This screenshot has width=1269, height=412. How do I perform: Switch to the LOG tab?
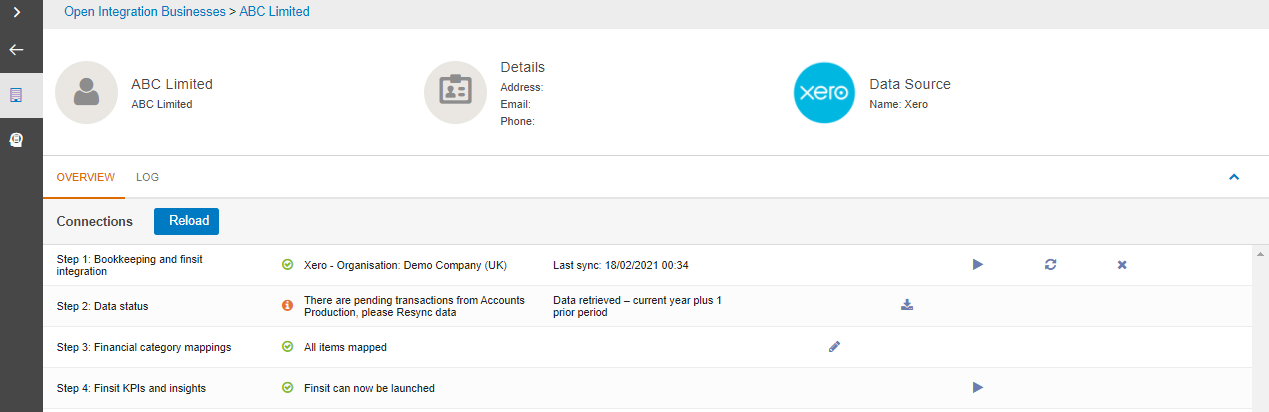coord(147,177)
